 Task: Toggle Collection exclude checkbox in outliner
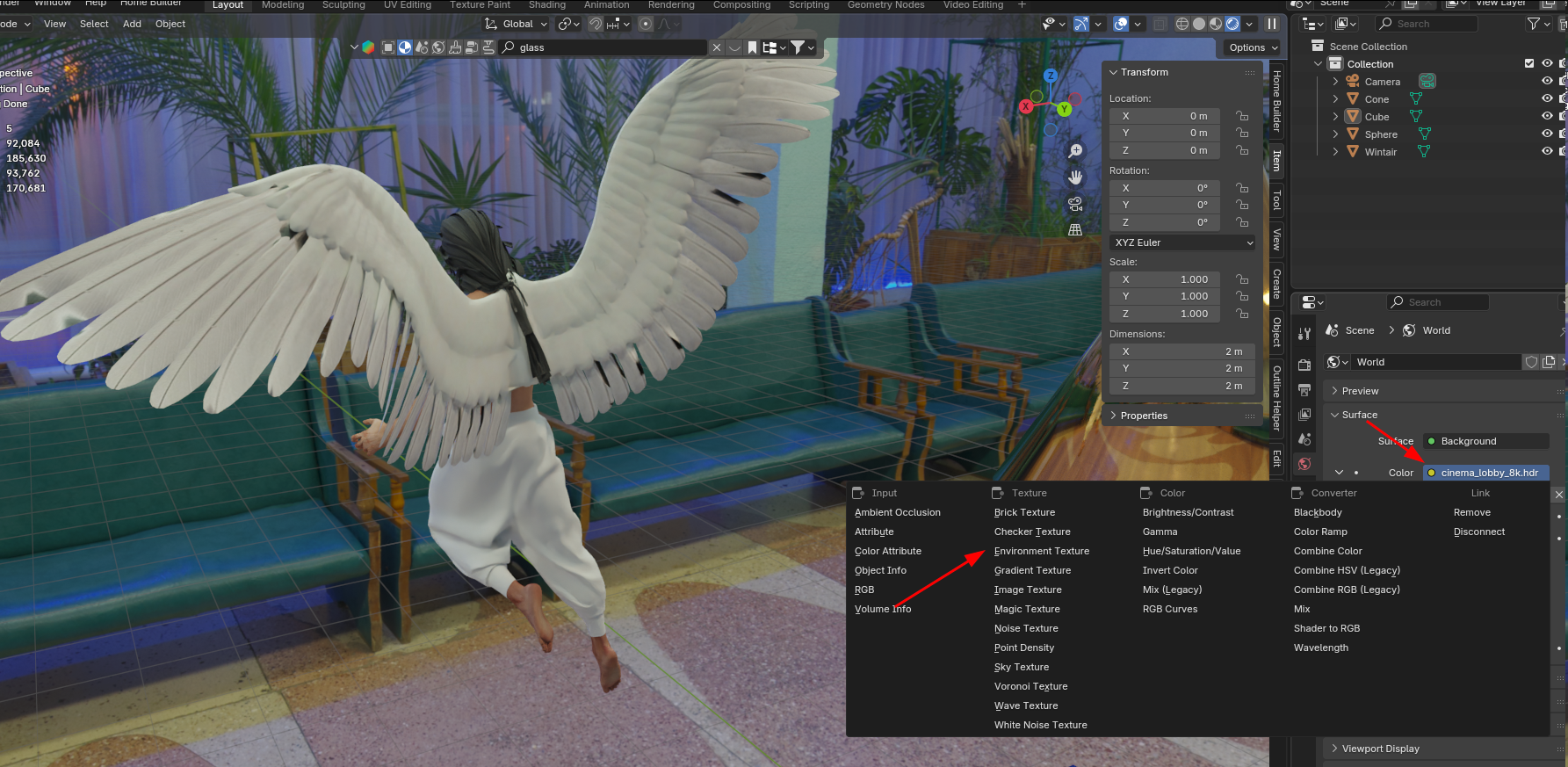1529,63
